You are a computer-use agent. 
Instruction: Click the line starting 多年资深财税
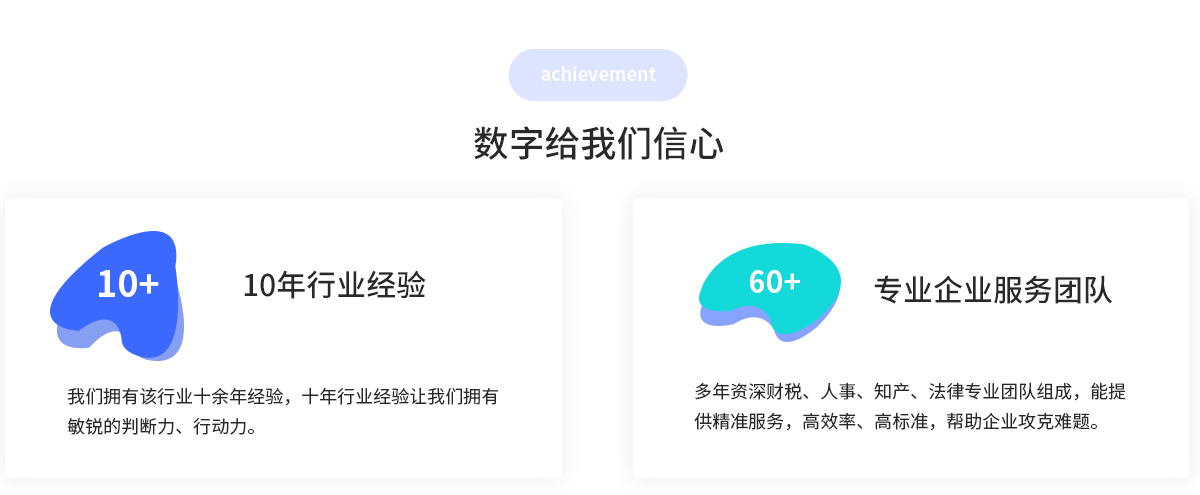[x=910, y=391]
